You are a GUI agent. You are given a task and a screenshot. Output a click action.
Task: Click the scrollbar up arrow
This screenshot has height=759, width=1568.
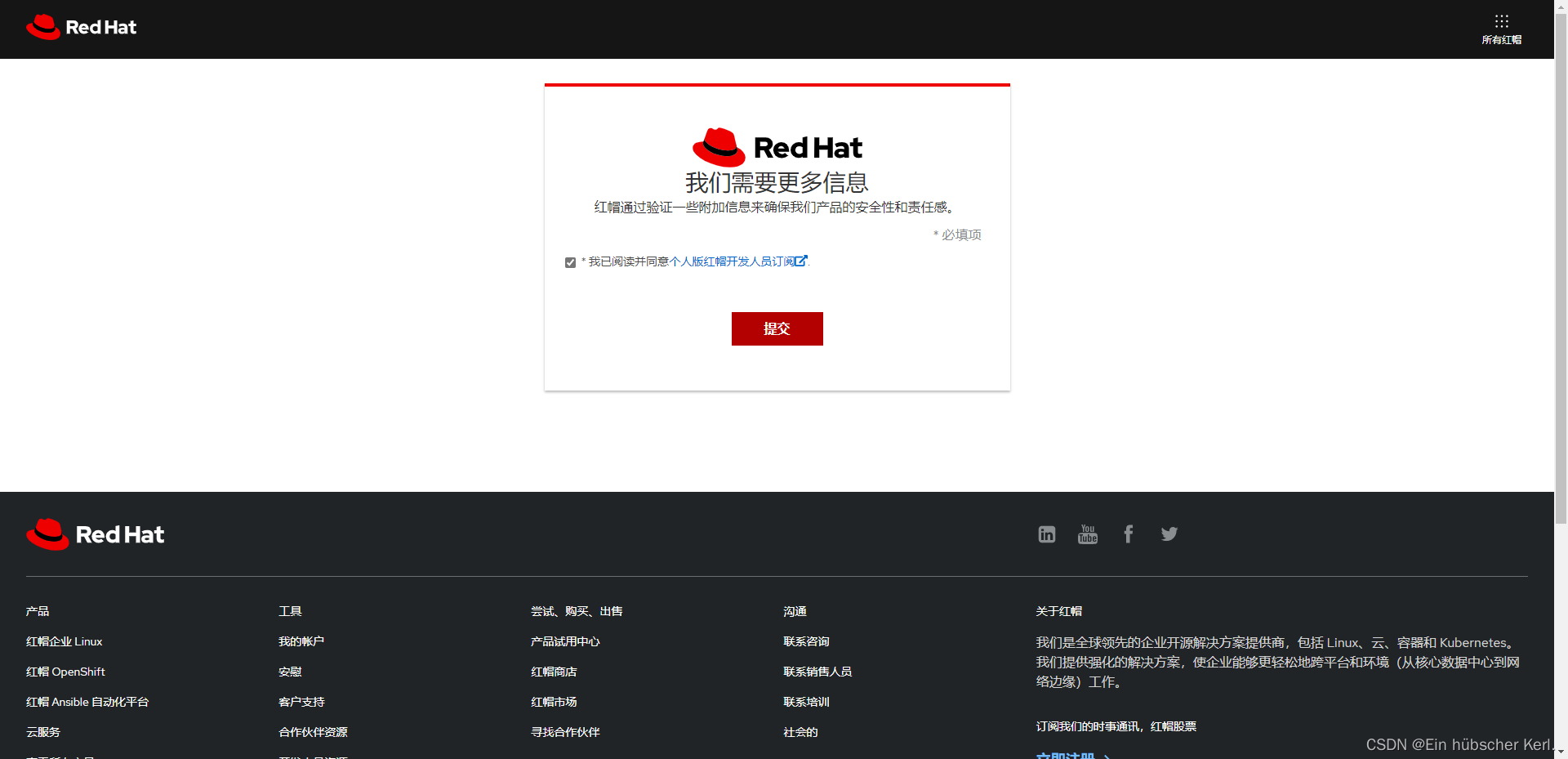coord(1561,6)
